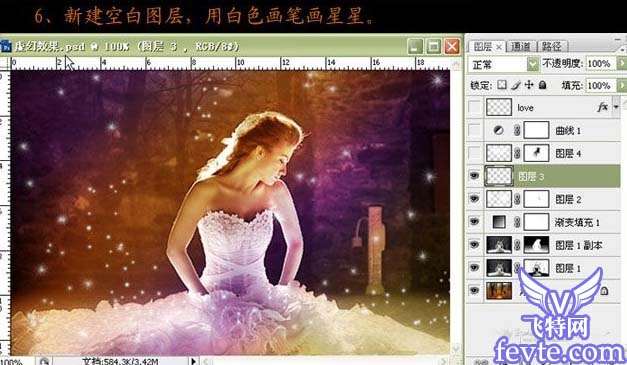Switch to the 通道 tab
Viewport: 627px width, 365px height.
pos(521,47)
